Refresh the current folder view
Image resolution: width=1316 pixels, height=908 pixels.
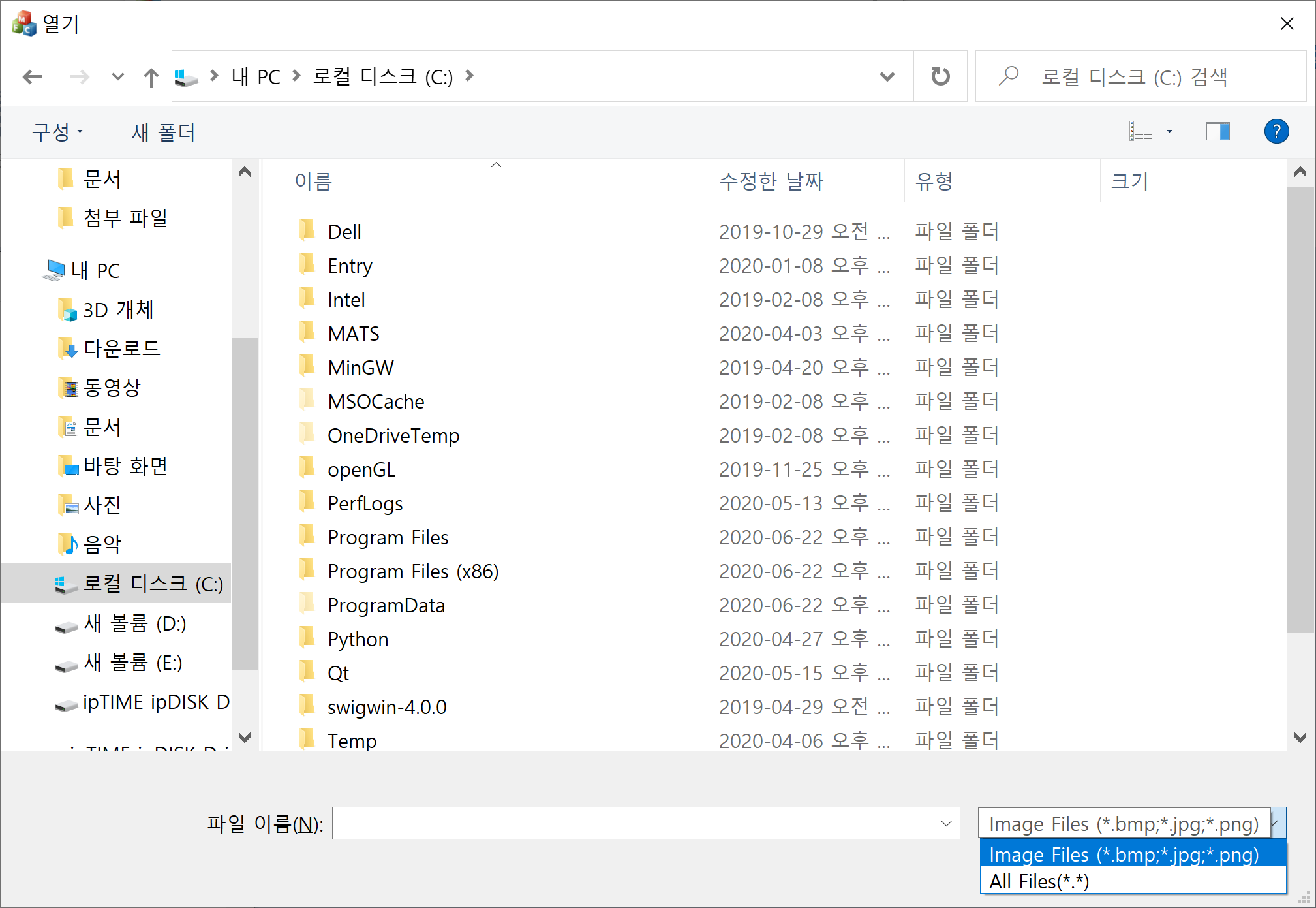940,76
